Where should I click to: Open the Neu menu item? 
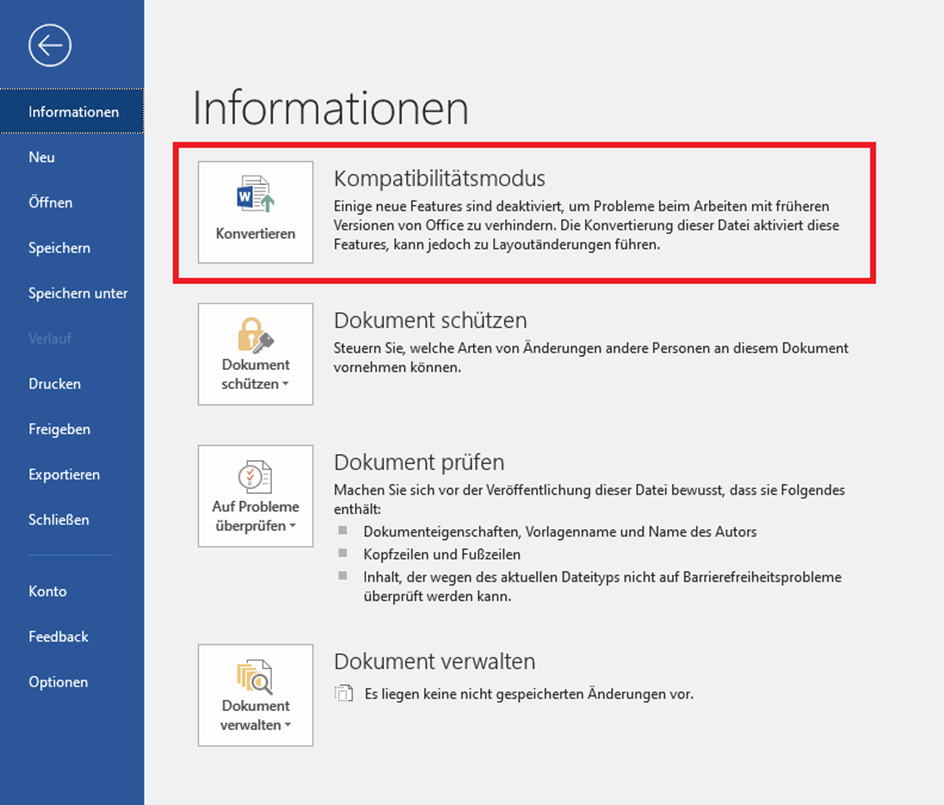(42, 157)
